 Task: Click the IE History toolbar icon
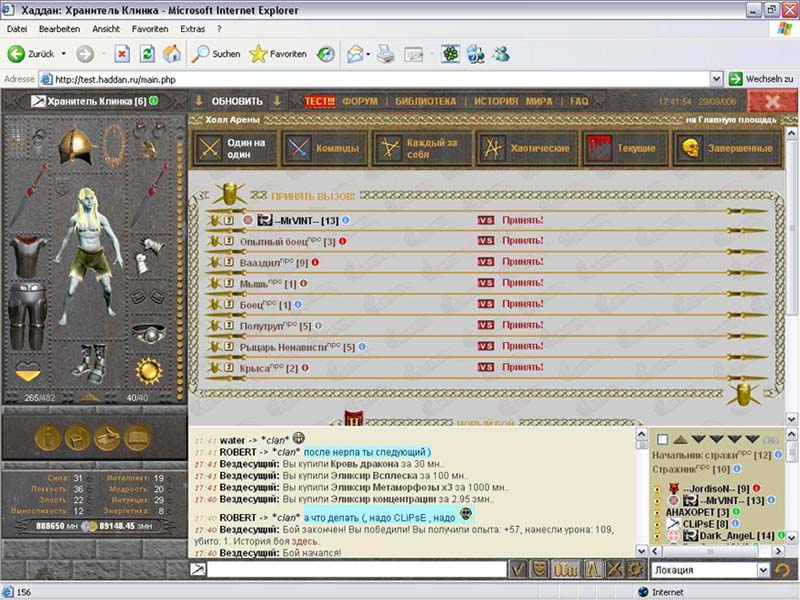click(x=326, y=54)
